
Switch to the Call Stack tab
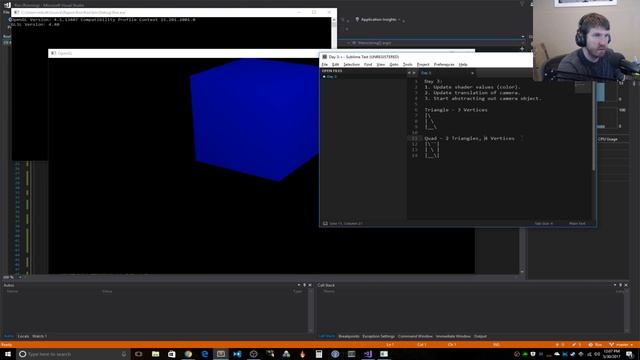327,336
